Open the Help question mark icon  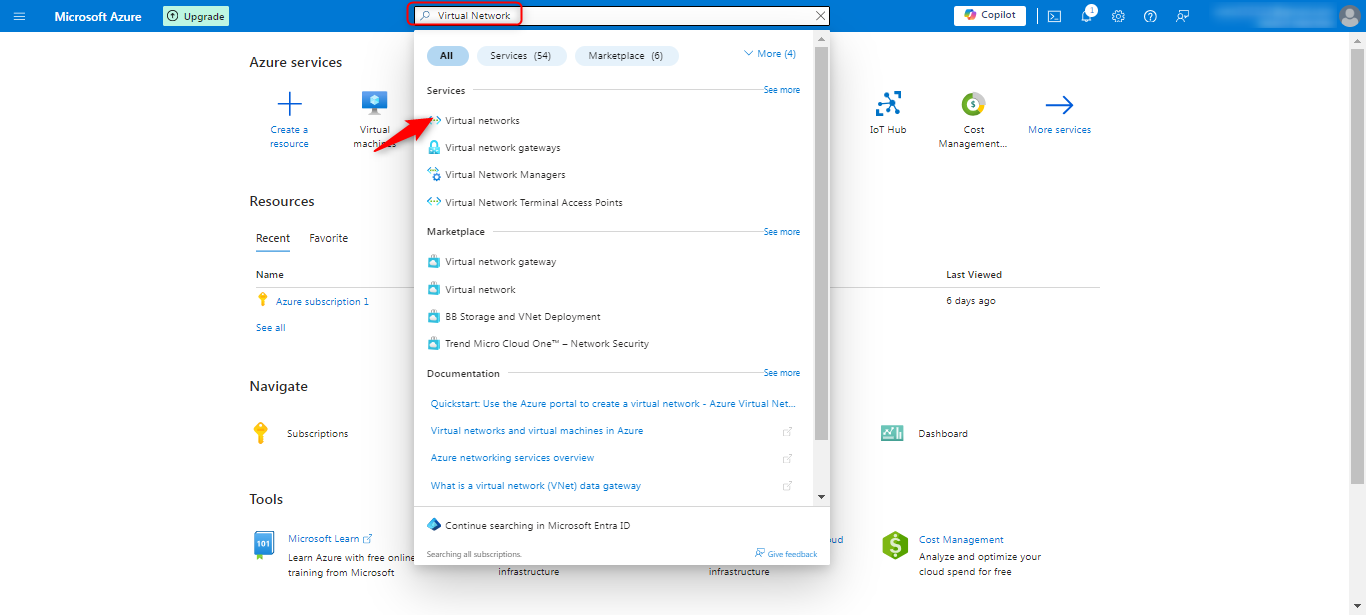click(x=1151, y=16)
